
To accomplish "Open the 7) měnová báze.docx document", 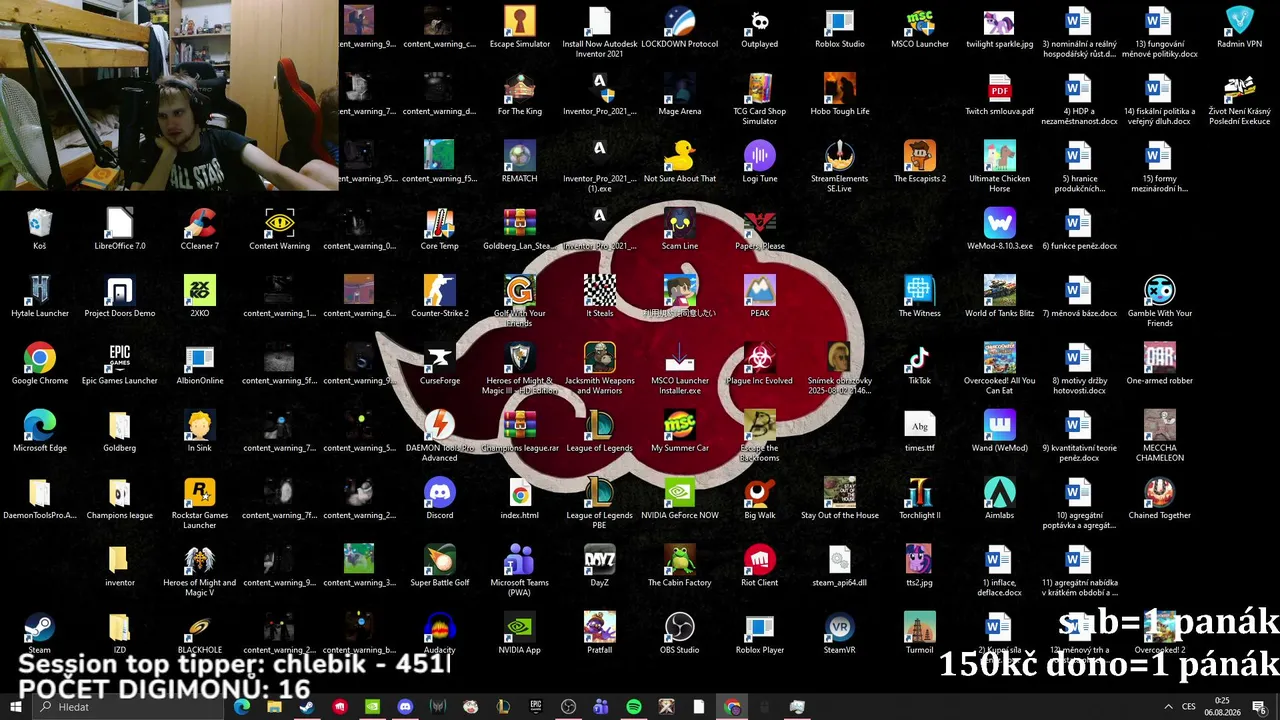I will click(1079, 297).
